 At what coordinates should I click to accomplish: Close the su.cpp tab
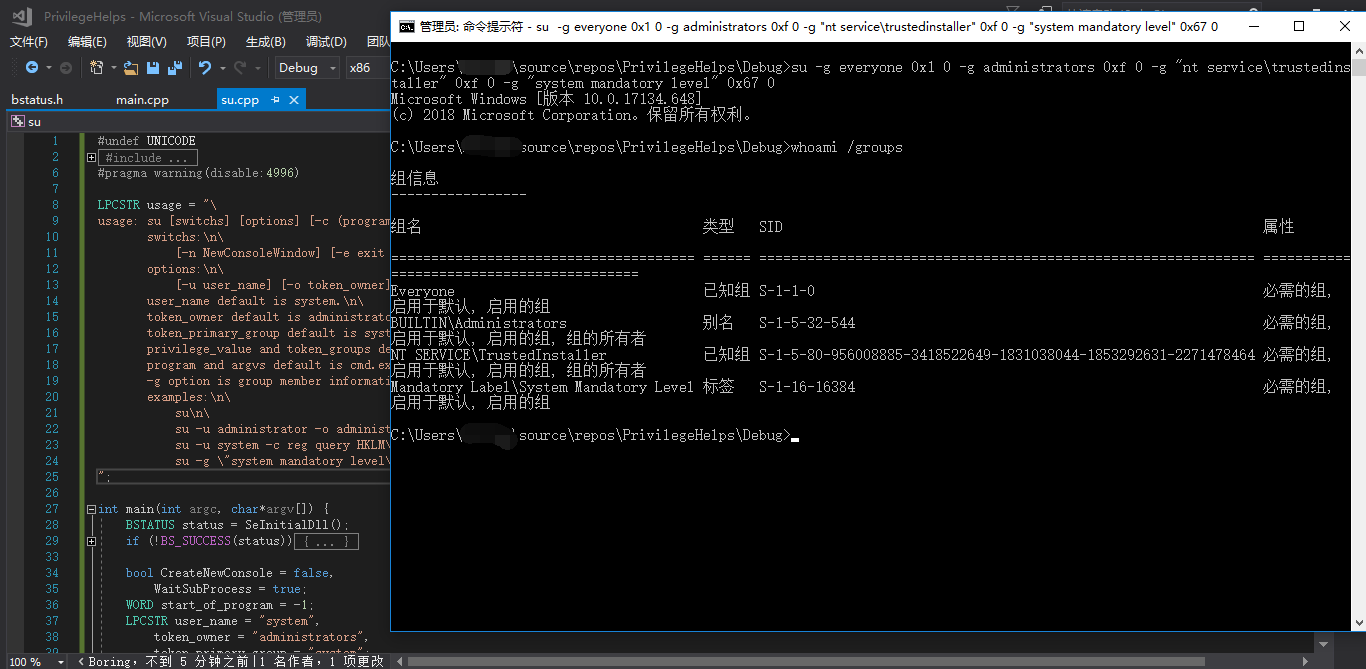[294, 100]
